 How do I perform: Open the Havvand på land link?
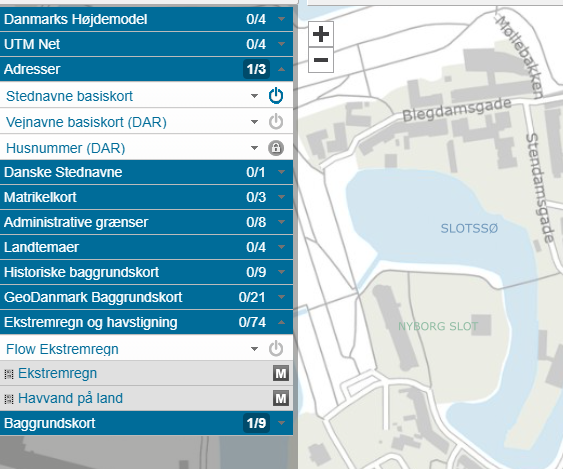point(70,398)
